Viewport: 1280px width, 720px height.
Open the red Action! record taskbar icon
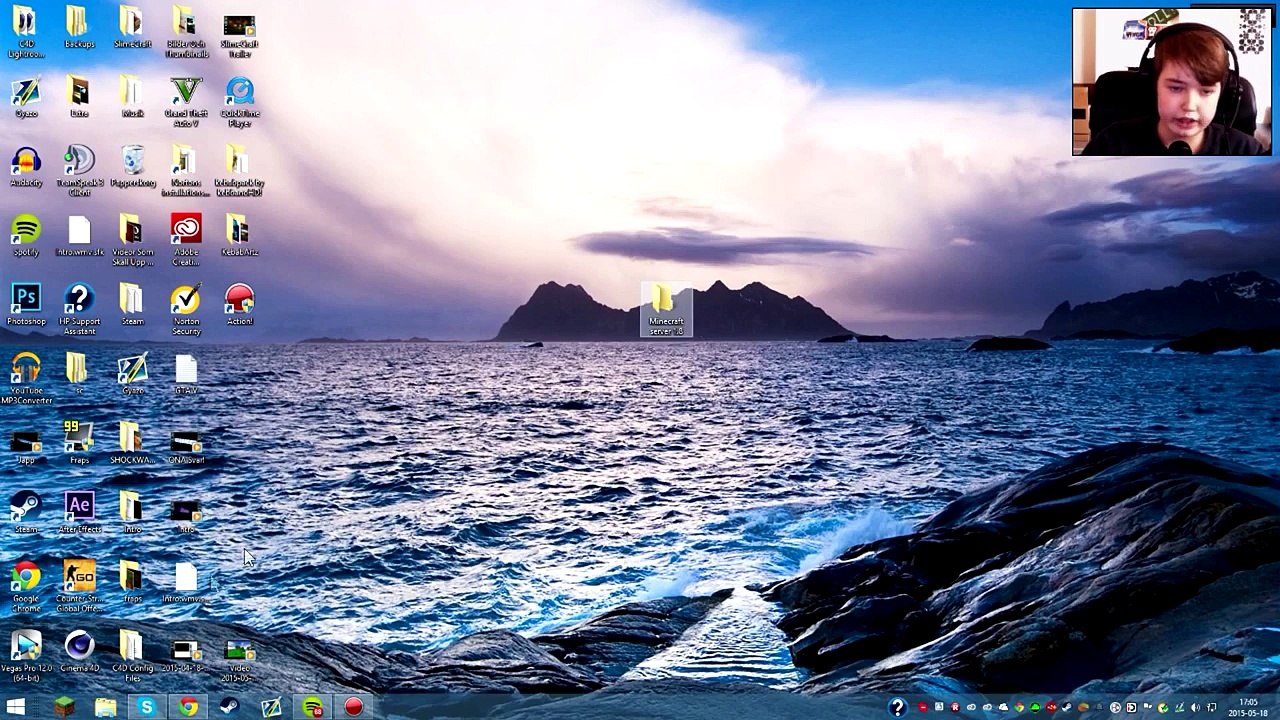353,707
